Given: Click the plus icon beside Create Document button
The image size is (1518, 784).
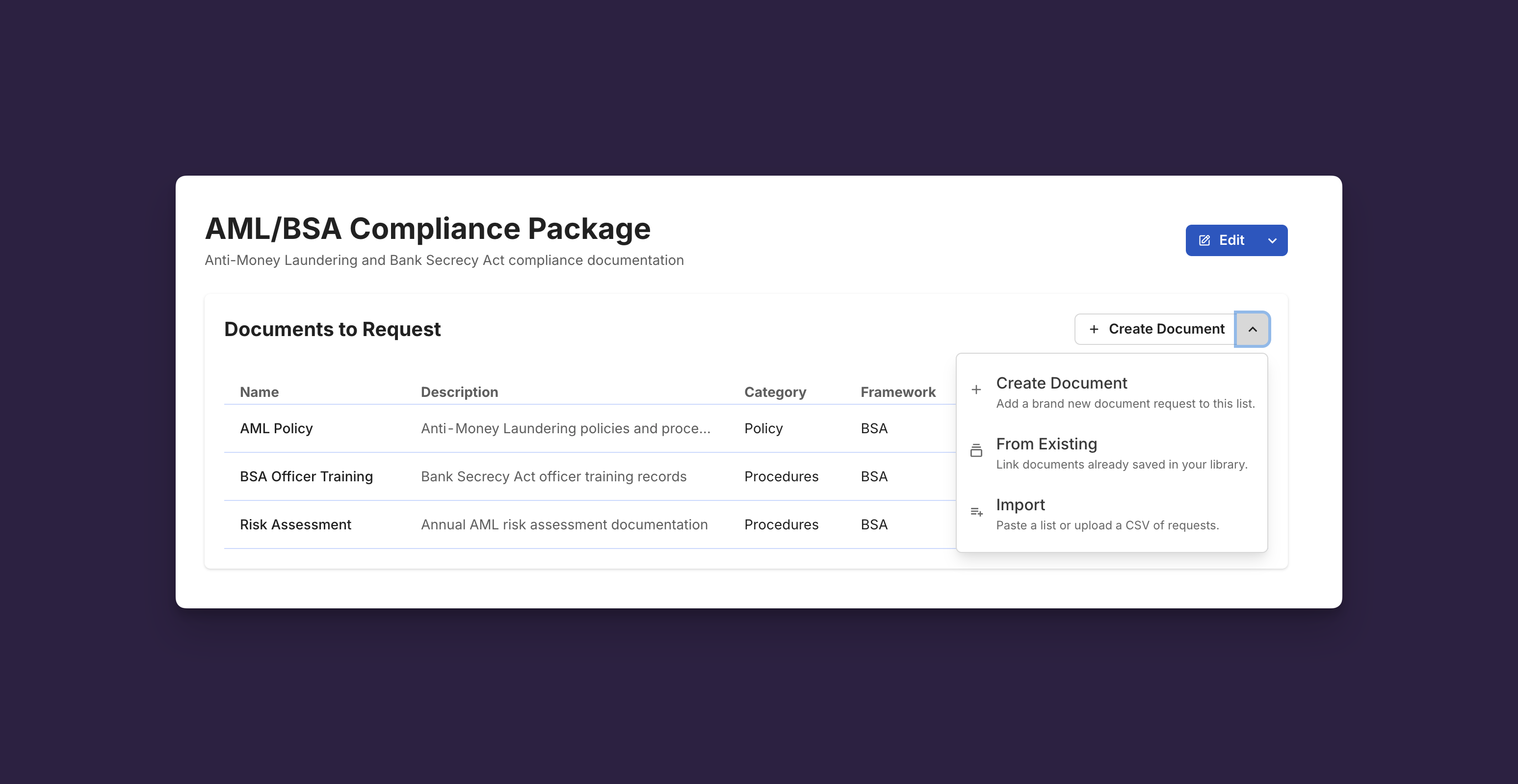Looking at the screenshot, I should (1094, 329).
